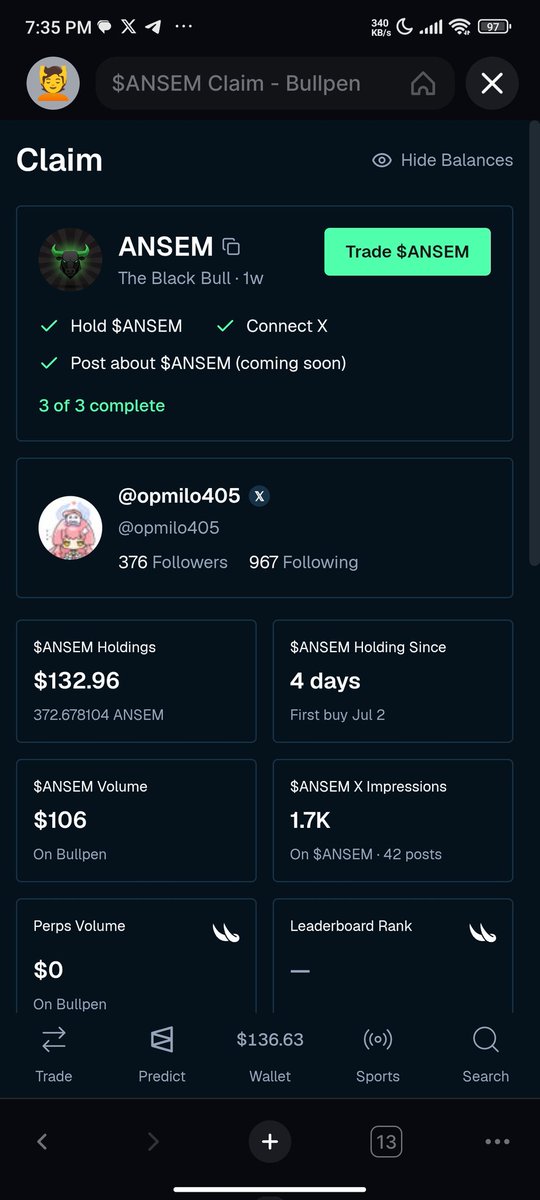Screen dimensions: 540x1200
Task: Open the Search tab icon
Action: point(486,1041)
